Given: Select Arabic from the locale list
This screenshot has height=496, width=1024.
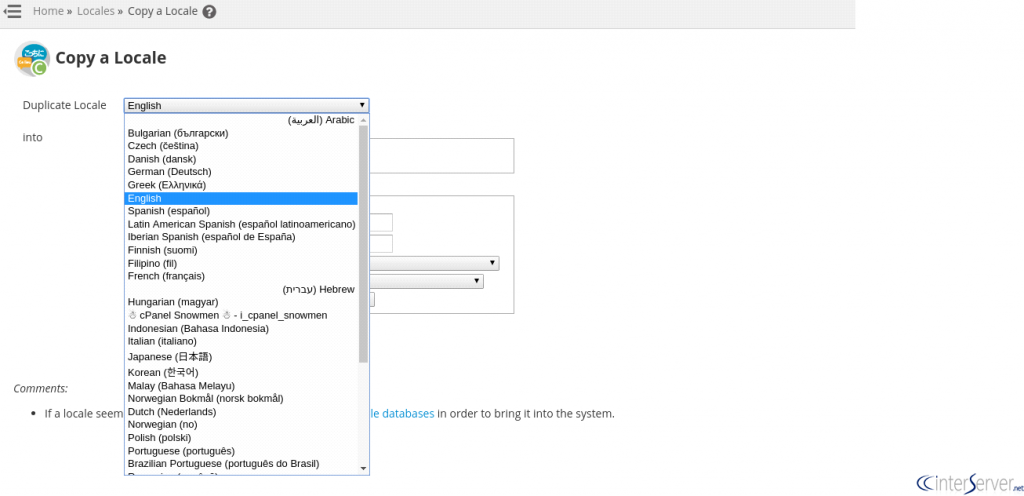Looking at the screenshot, I should click(x=241, y=120).
